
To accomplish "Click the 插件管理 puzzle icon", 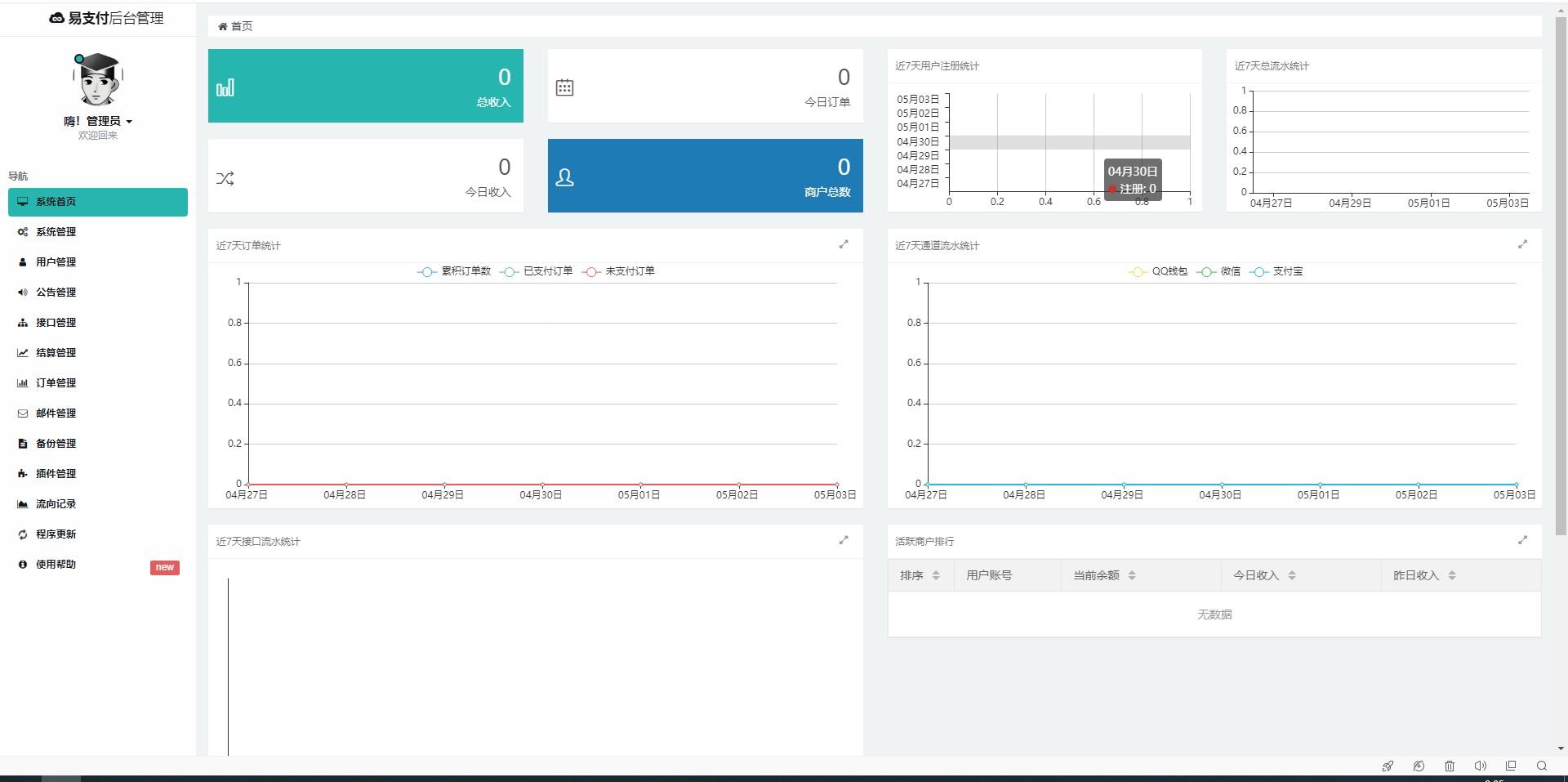I will 22,474.
